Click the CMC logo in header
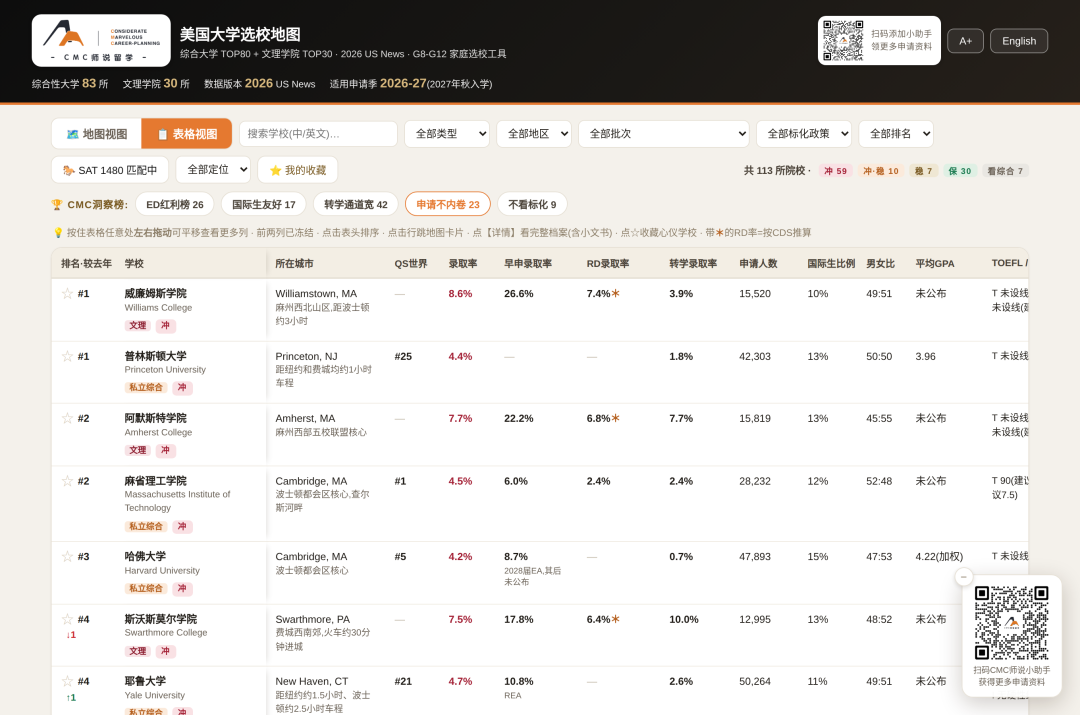Screen dimensions: 1080x715 coord(101,41)
